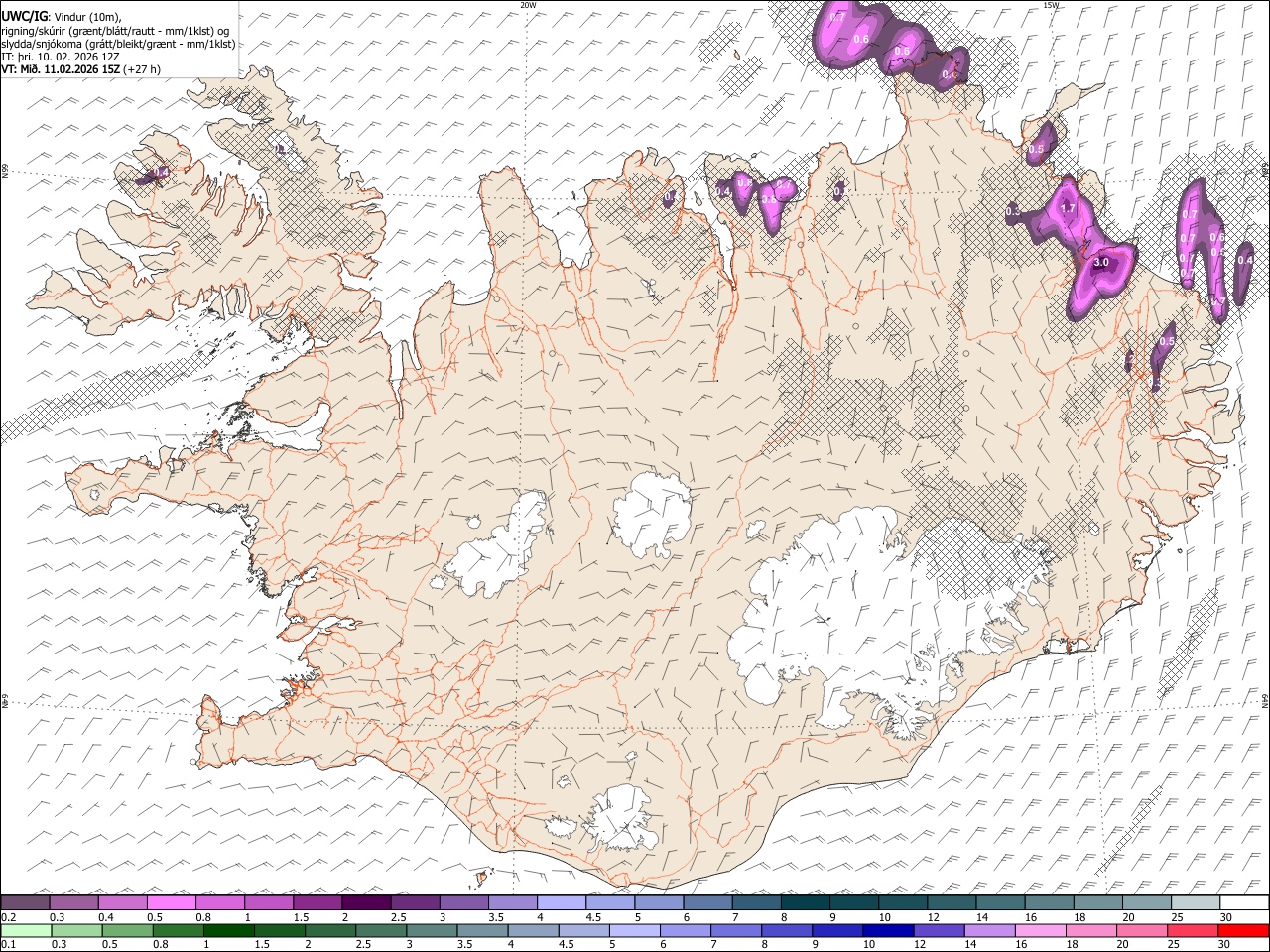The height and width of the screenshot is (952, 1270).
Task: Pick the 10 deep navy blue swatch in the lower legend
Action: 887,930
